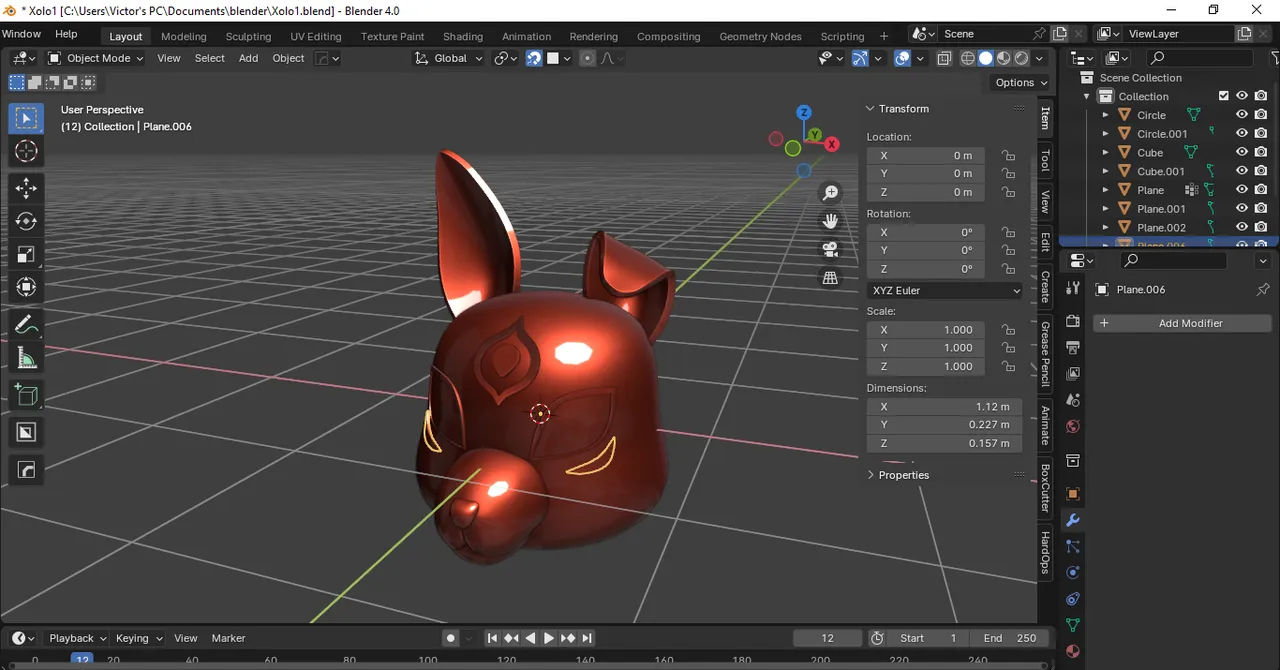Toggle X-ray display mode
The image size is (1280, 670).
pyautogui.click(x=944, y=58)
